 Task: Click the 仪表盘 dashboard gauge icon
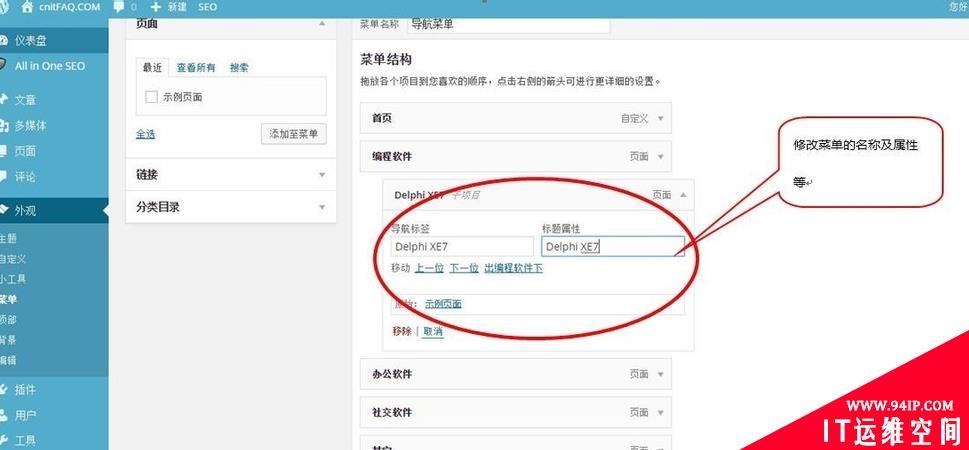pyautogui.click(x=3, y=41)
